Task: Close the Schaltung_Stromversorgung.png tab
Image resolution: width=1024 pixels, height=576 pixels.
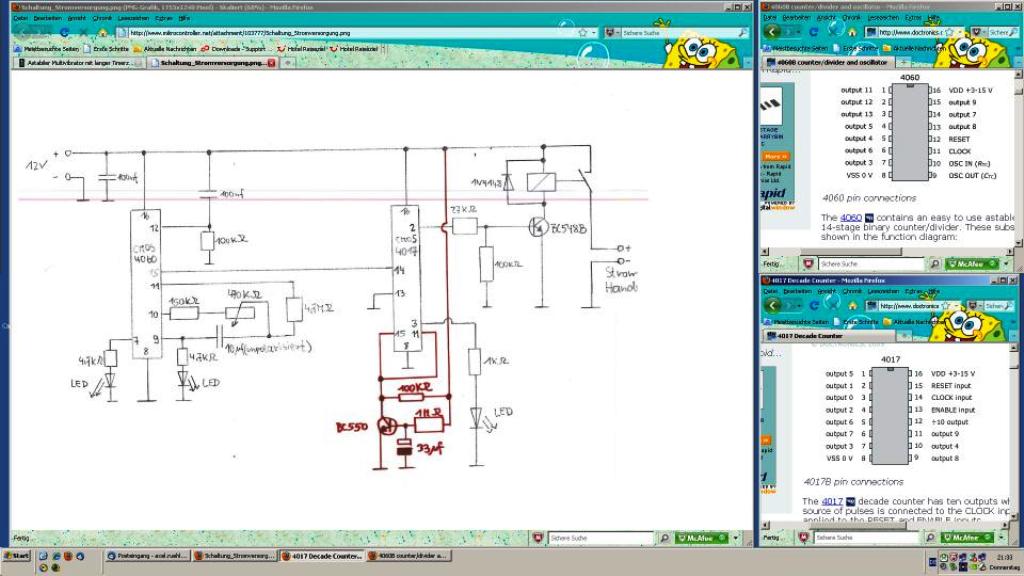Action: 272,63
